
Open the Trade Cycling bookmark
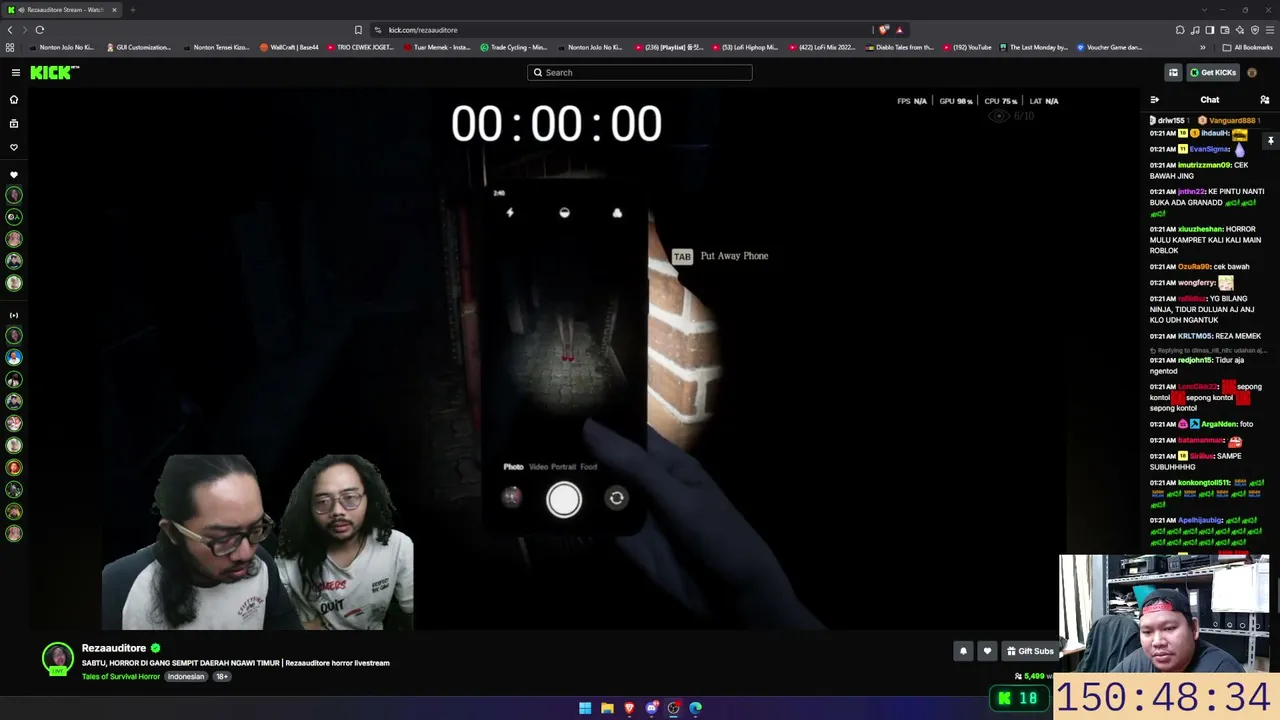513,47
